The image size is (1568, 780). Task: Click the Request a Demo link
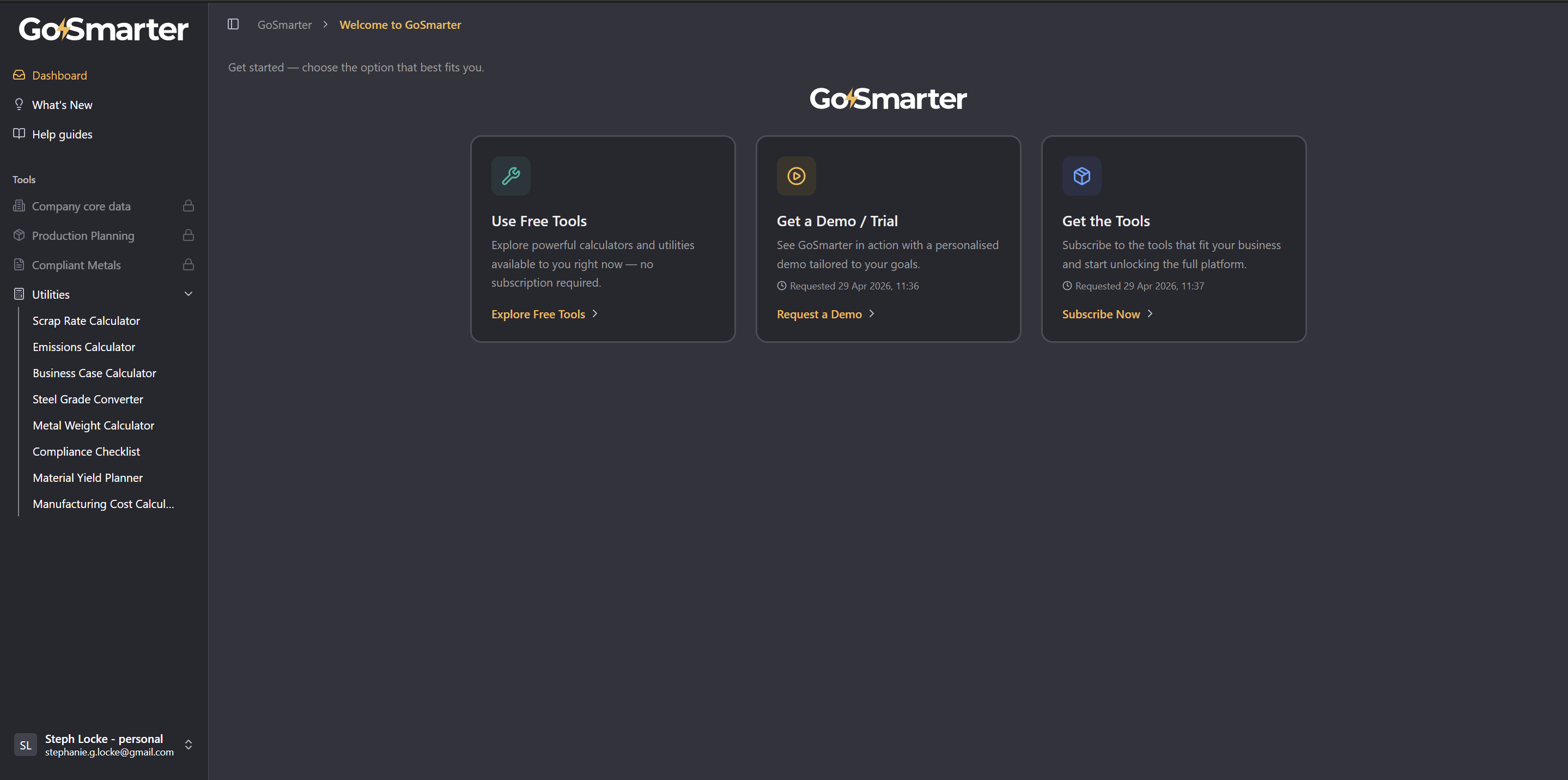pos(819,313)
